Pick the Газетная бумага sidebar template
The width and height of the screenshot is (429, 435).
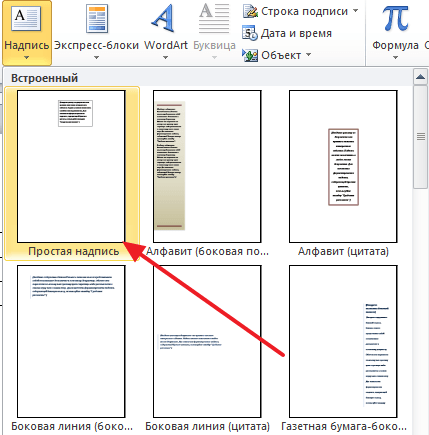pos(343,341)
